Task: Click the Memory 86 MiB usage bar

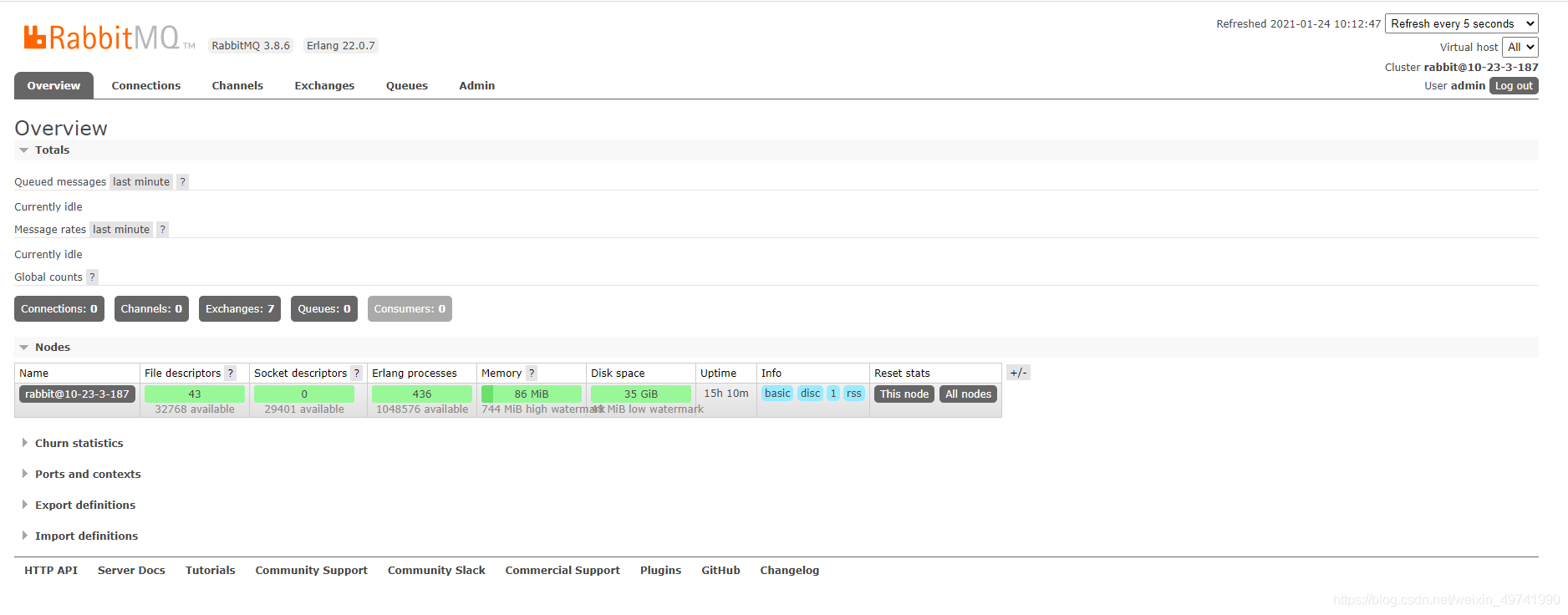Action: (532, 394)
